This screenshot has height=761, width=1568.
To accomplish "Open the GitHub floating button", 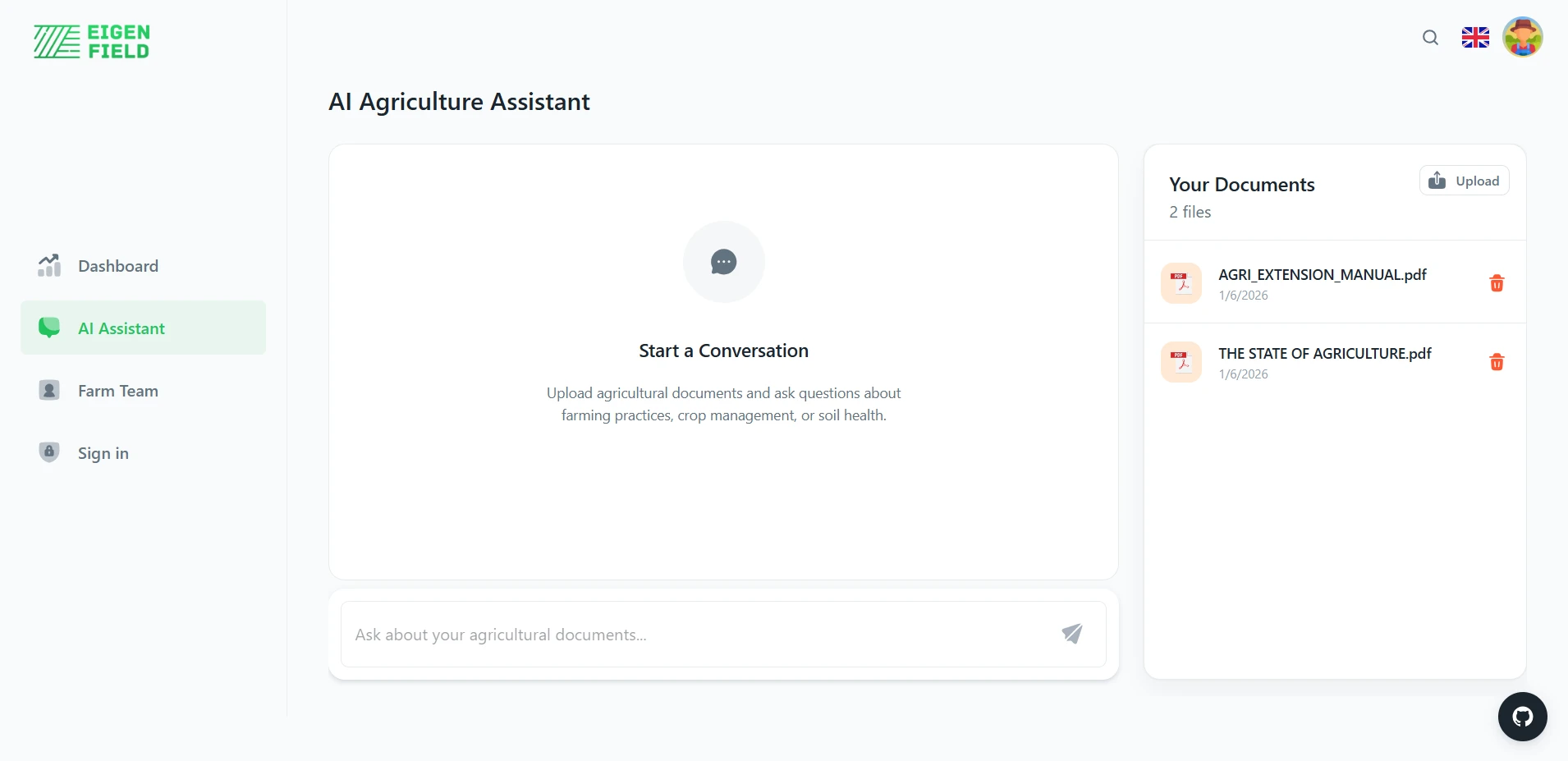I will coord(1522,717).
